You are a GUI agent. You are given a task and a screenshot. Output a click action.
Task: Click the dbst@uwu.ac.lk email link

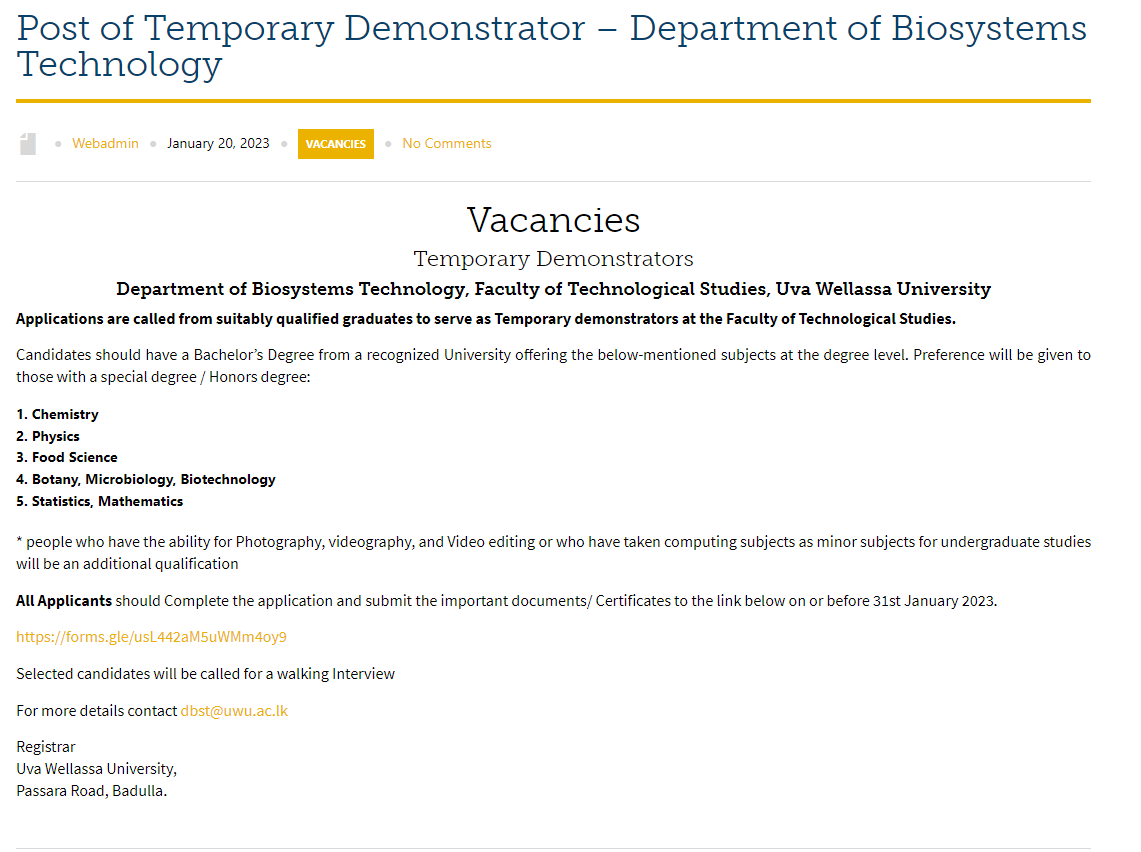234,711
